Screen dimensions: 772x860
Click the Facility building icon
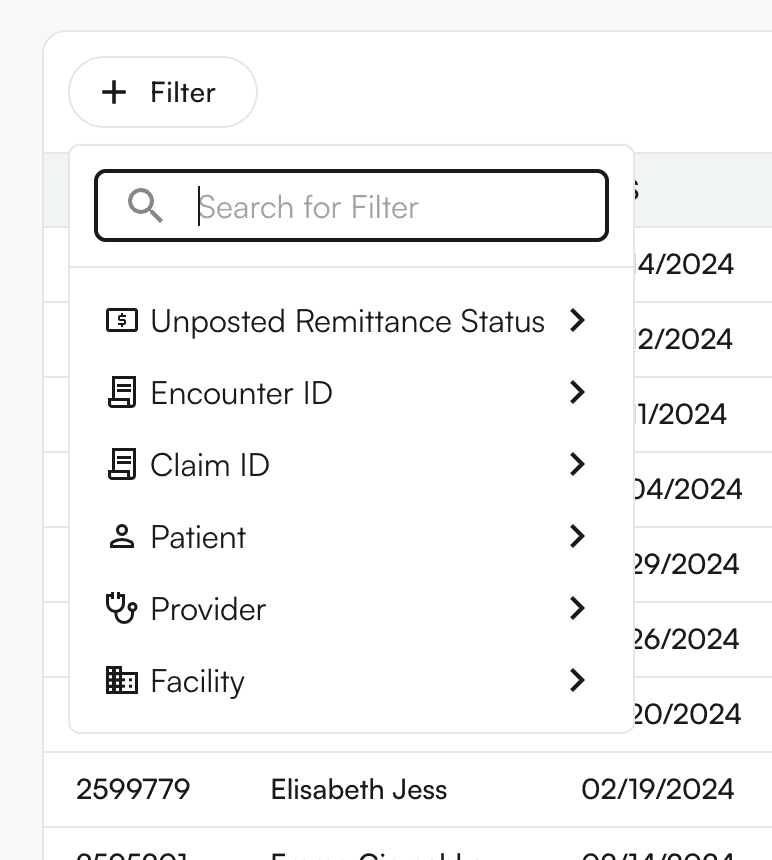(x=122, y=681)
